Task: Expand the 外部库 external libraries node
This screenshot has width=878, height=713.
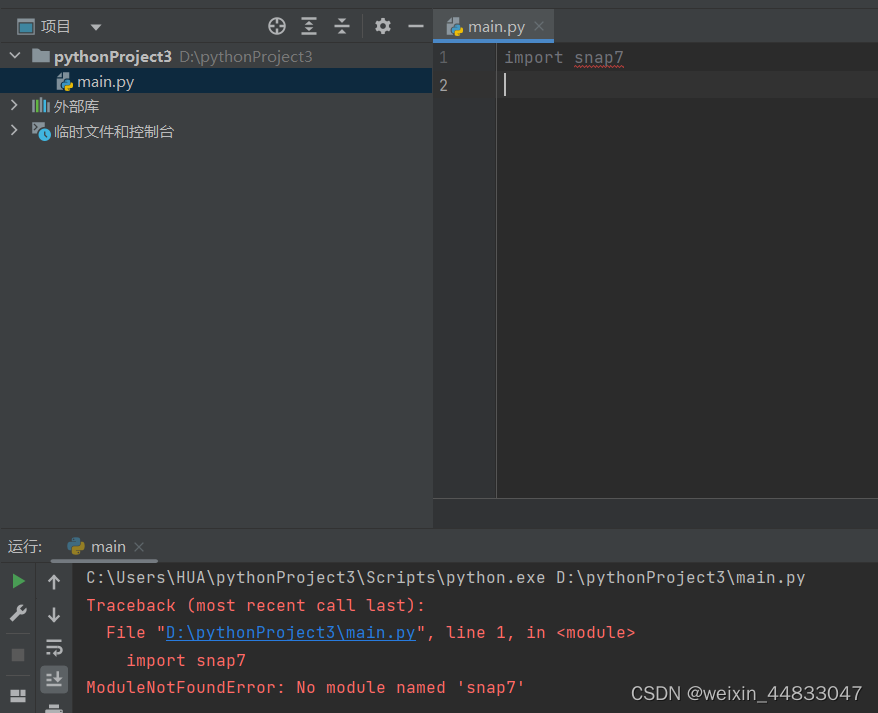Action: (x=14, y=105)
